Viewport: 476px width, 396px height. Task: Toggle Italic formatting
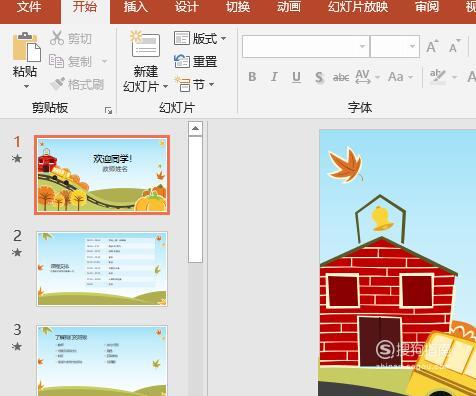click(x=274, y=77)
